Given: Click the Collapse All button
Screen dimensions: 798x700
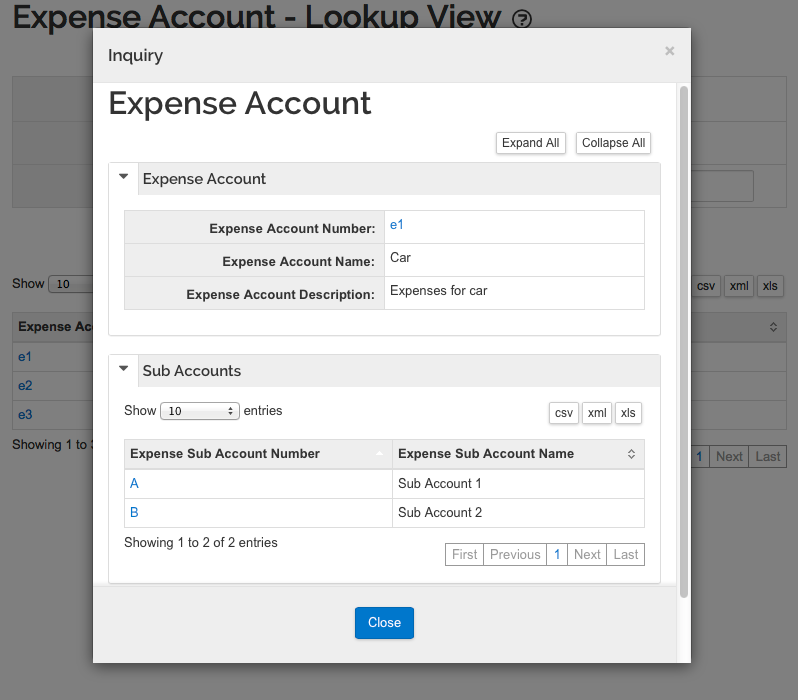Looking at the screenshot, I should click(613, 143).
